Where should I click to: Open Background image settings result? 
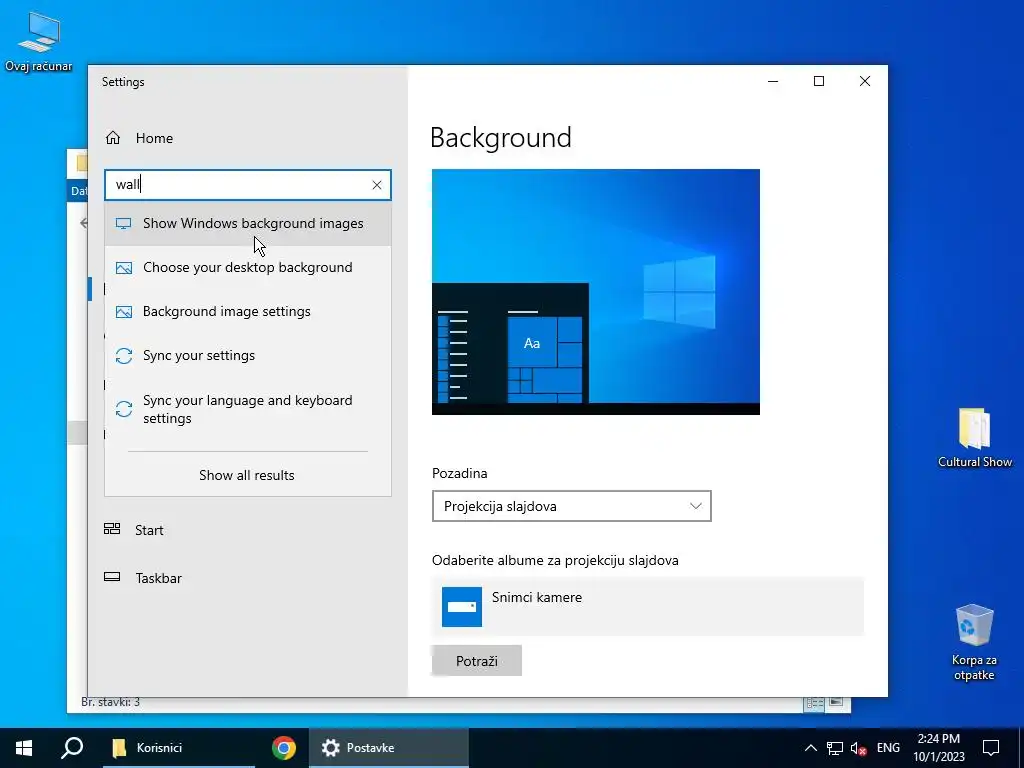[x=248, y=312]
